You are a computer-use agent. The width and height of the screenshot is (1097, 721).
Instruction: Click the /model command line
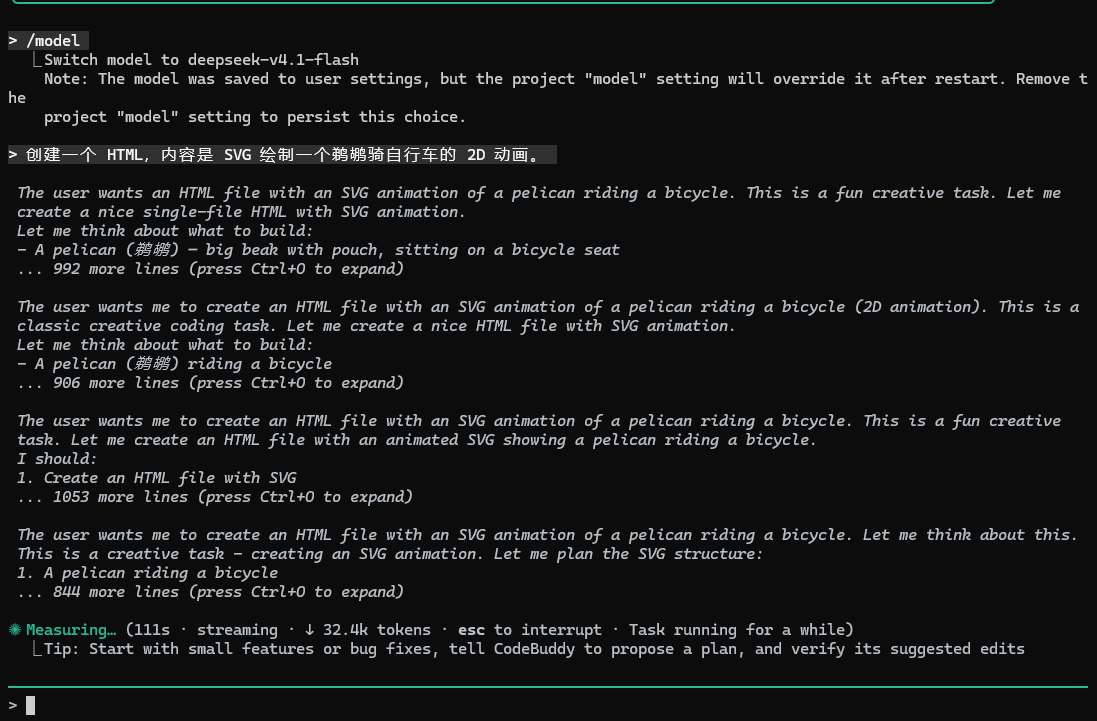48,41
